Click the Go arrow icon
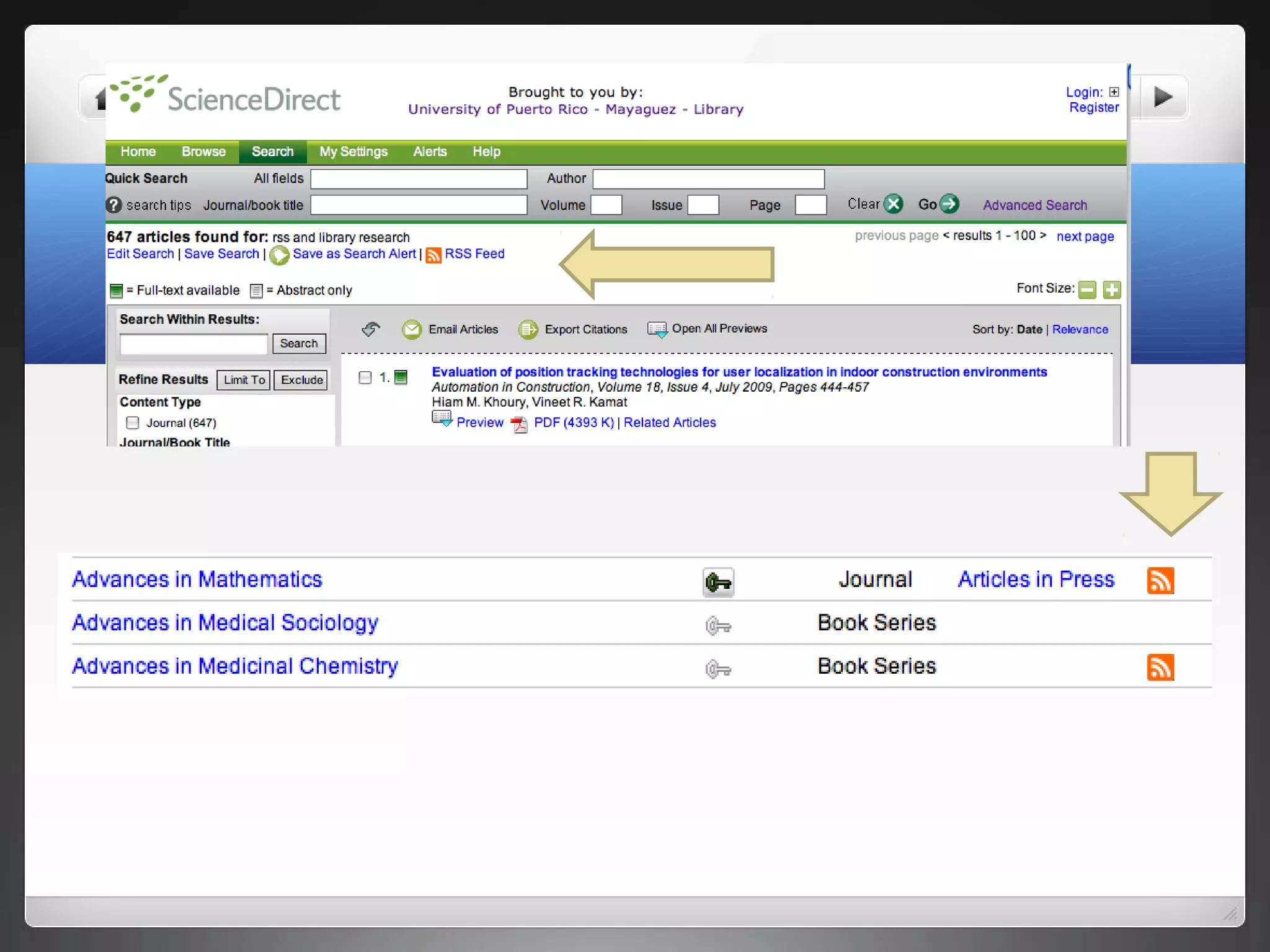The image size is (1270, 952). (949, 204)
